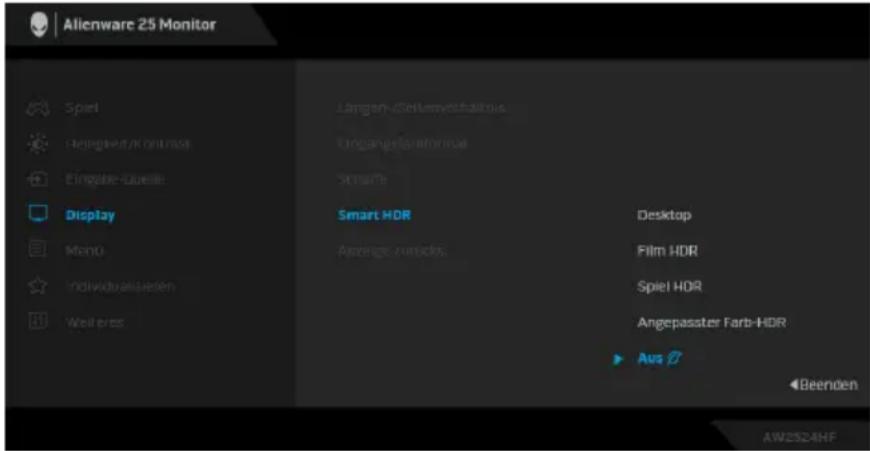
Task: Open the Helligkeit/Kontrast menu label
Action: [x=128, y=144]
